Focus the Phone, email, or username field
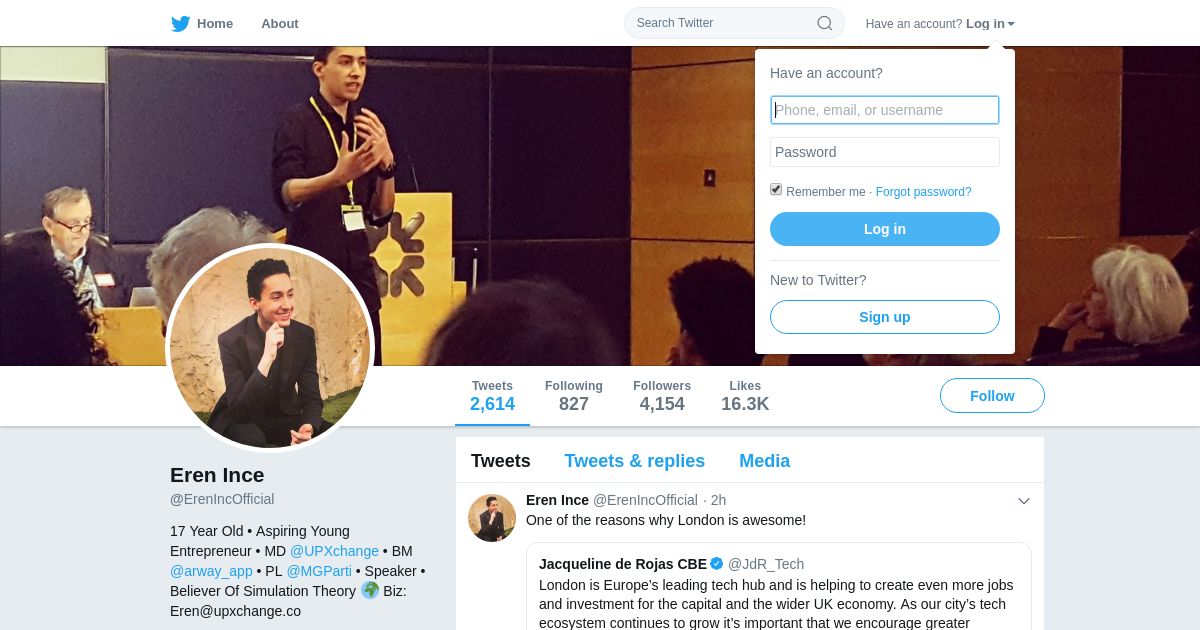 click(x=885, y=110)
